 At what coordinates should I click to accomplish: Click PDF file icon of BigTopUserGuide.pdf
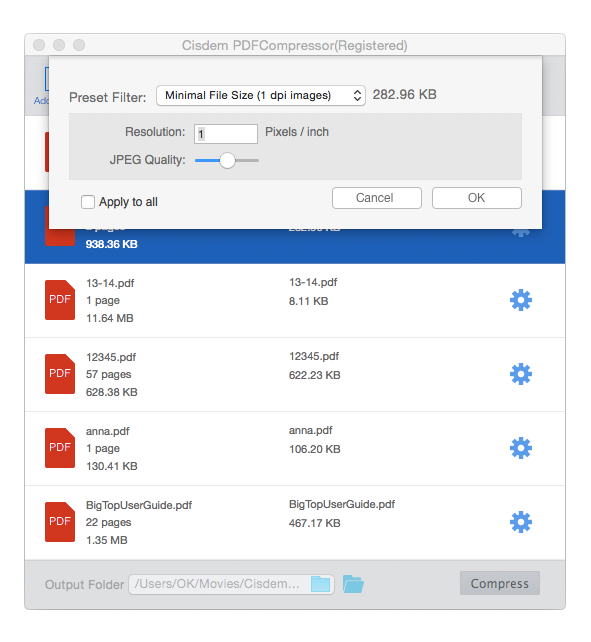coord(60,522)
